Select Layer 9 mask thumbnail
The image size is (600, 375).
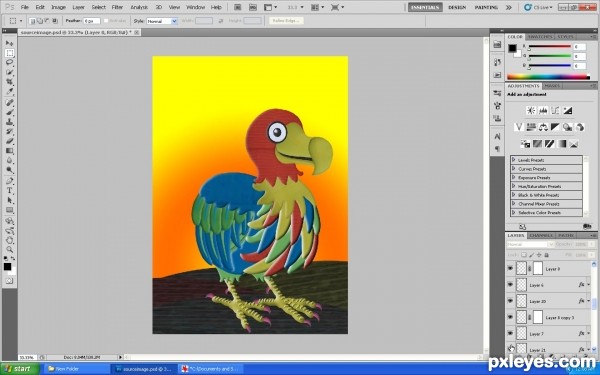click(538, 268)
